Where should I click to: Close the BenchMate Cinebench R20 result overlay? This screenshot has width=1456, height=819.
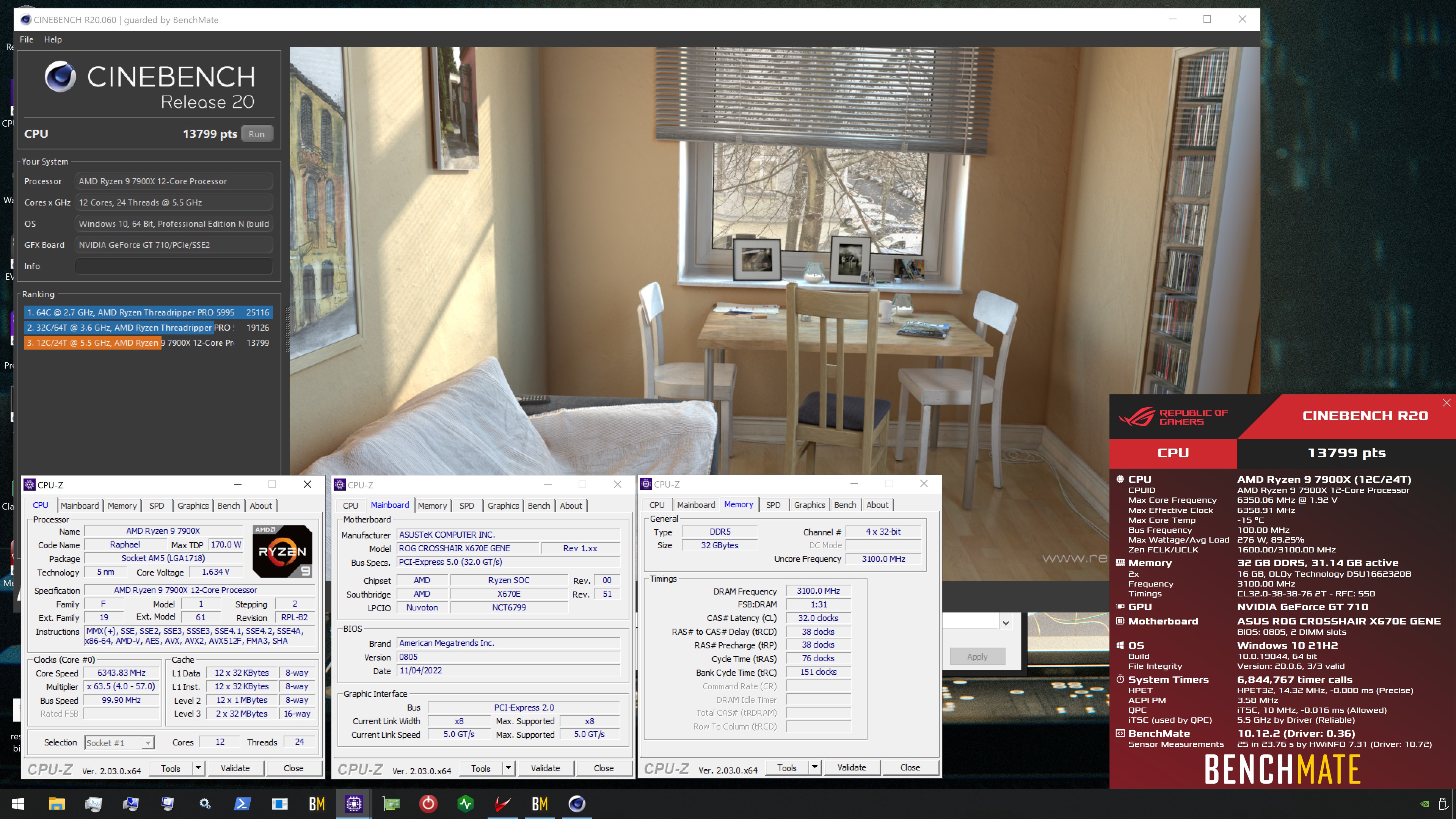coord(1447,402)
